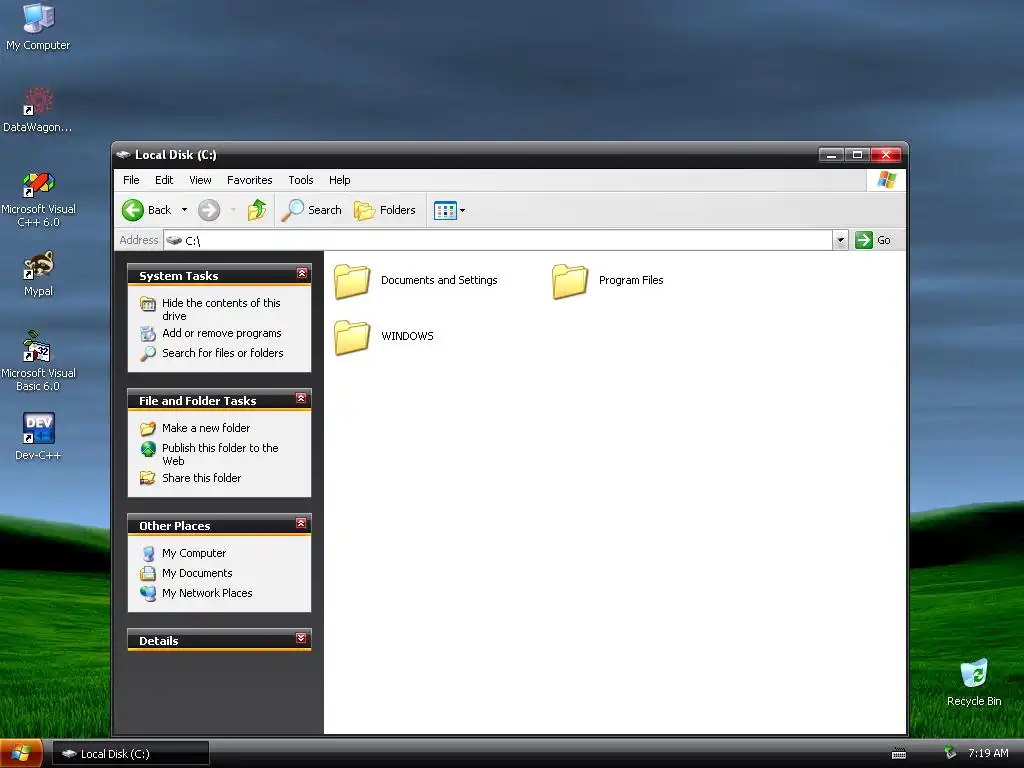Click Local Disk (C:) taskbar button
The width and height of the screenshot is (1024, 768).
(x=131, y=754)
